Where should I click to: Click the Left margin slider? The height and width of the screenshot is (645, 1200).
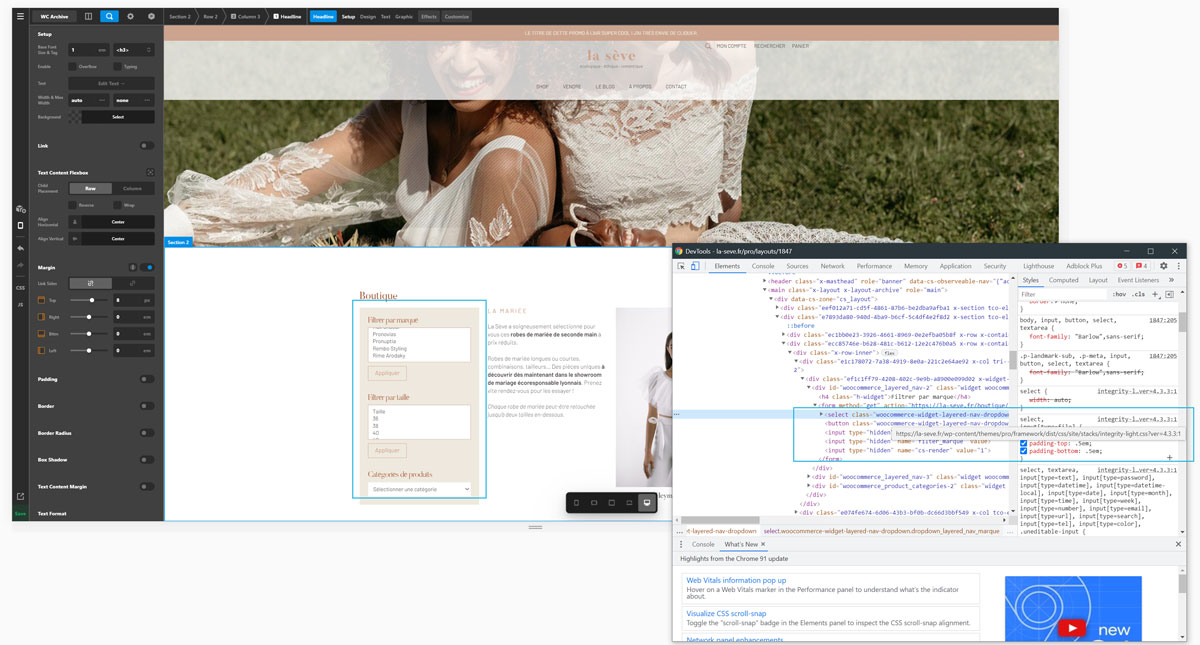90,350
